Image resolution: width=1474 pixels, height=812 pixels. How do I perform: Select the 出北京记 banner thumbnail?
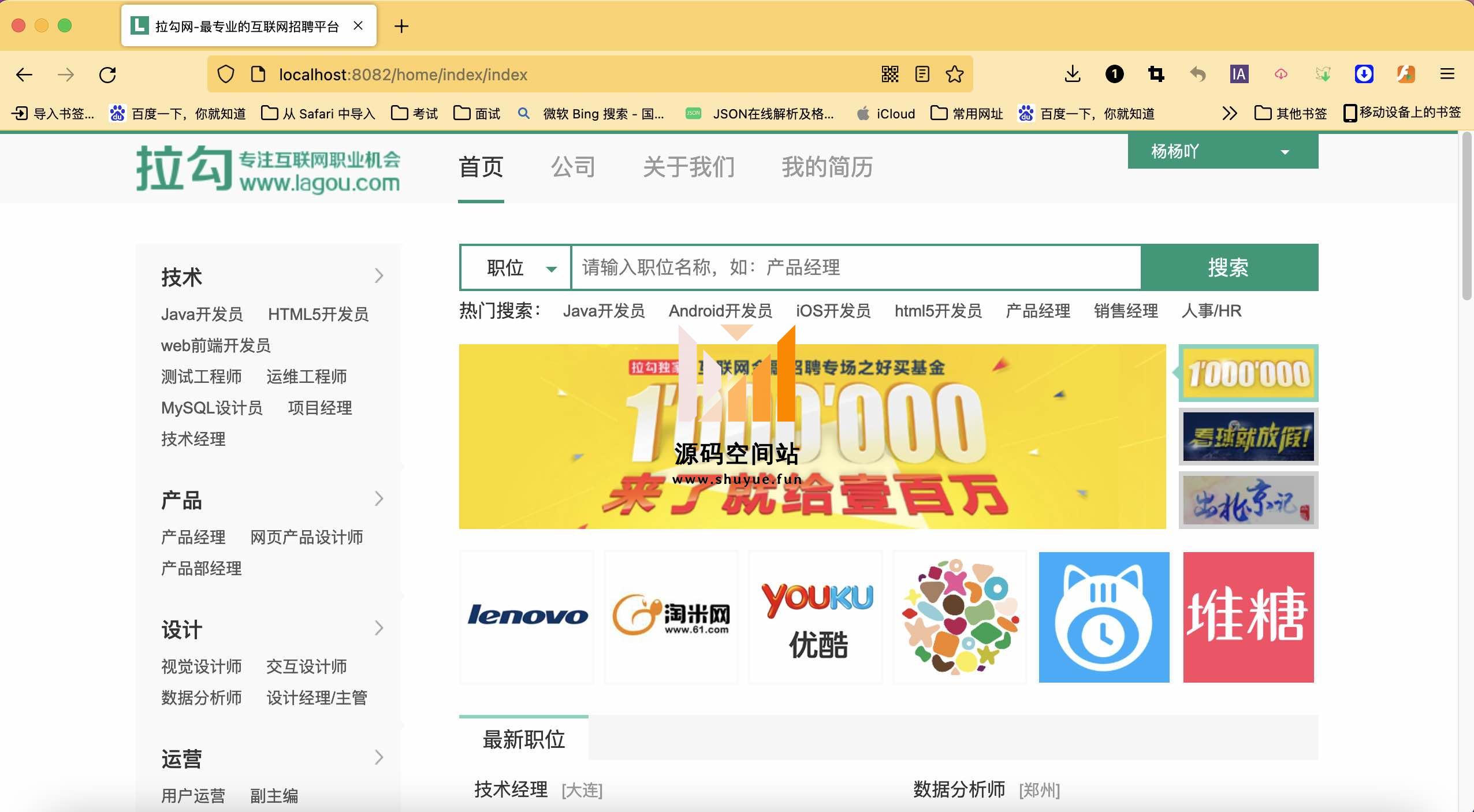tap(1248, 500)
